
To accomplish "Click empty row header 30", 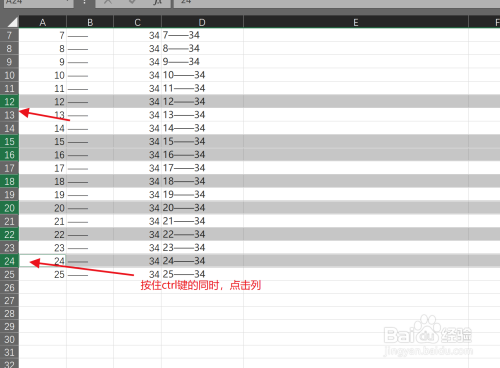I will 9,339.
